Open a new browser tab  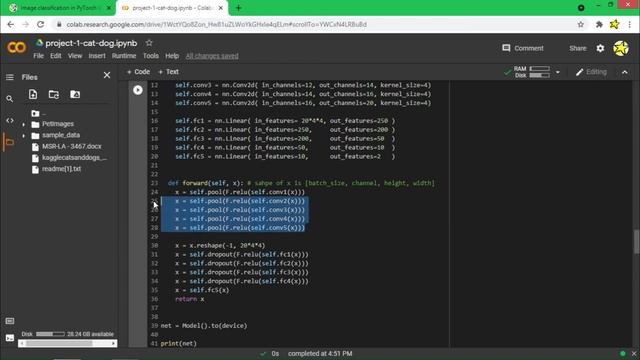(238, 8)
